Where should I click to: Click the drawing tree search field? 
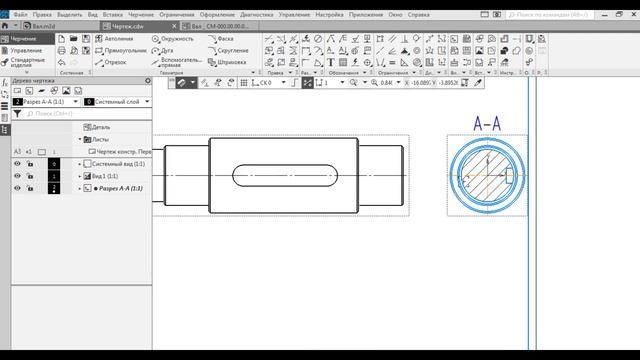pyautogui.click(x=88, y=113)
